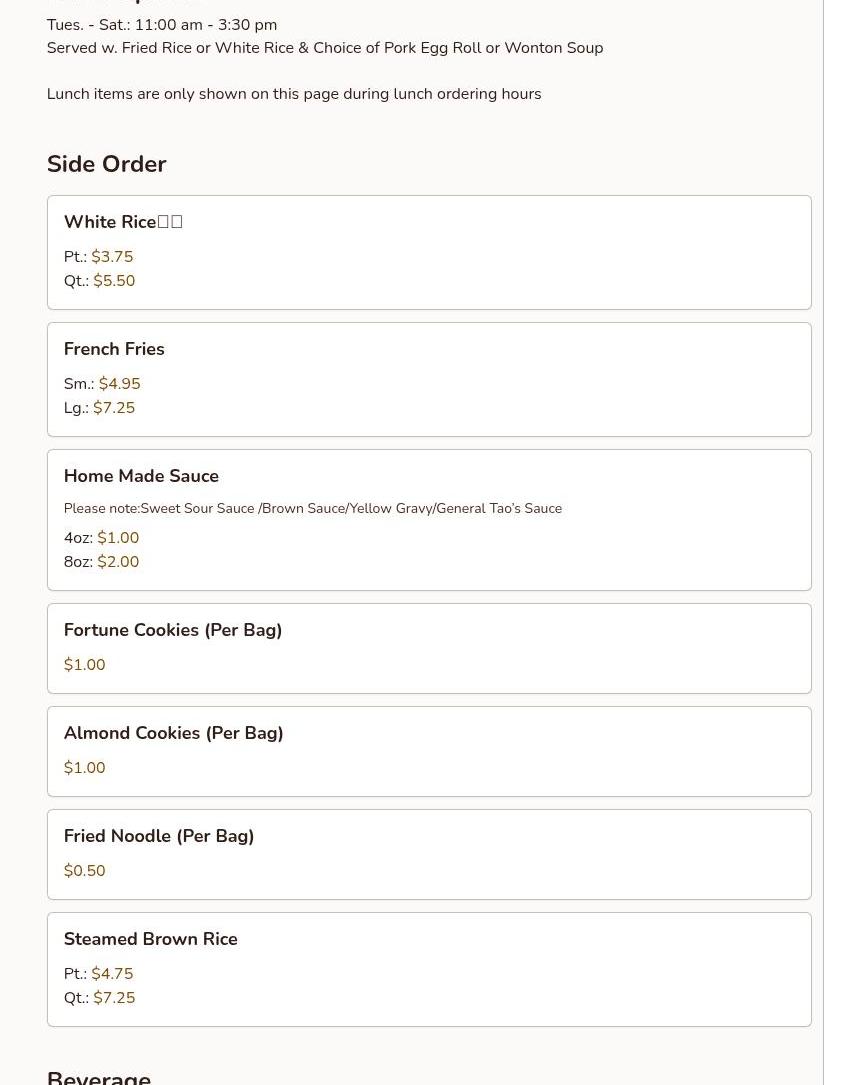
Task: Choose French Fries Sm. $4.95 option
Action: pos(102,384)
